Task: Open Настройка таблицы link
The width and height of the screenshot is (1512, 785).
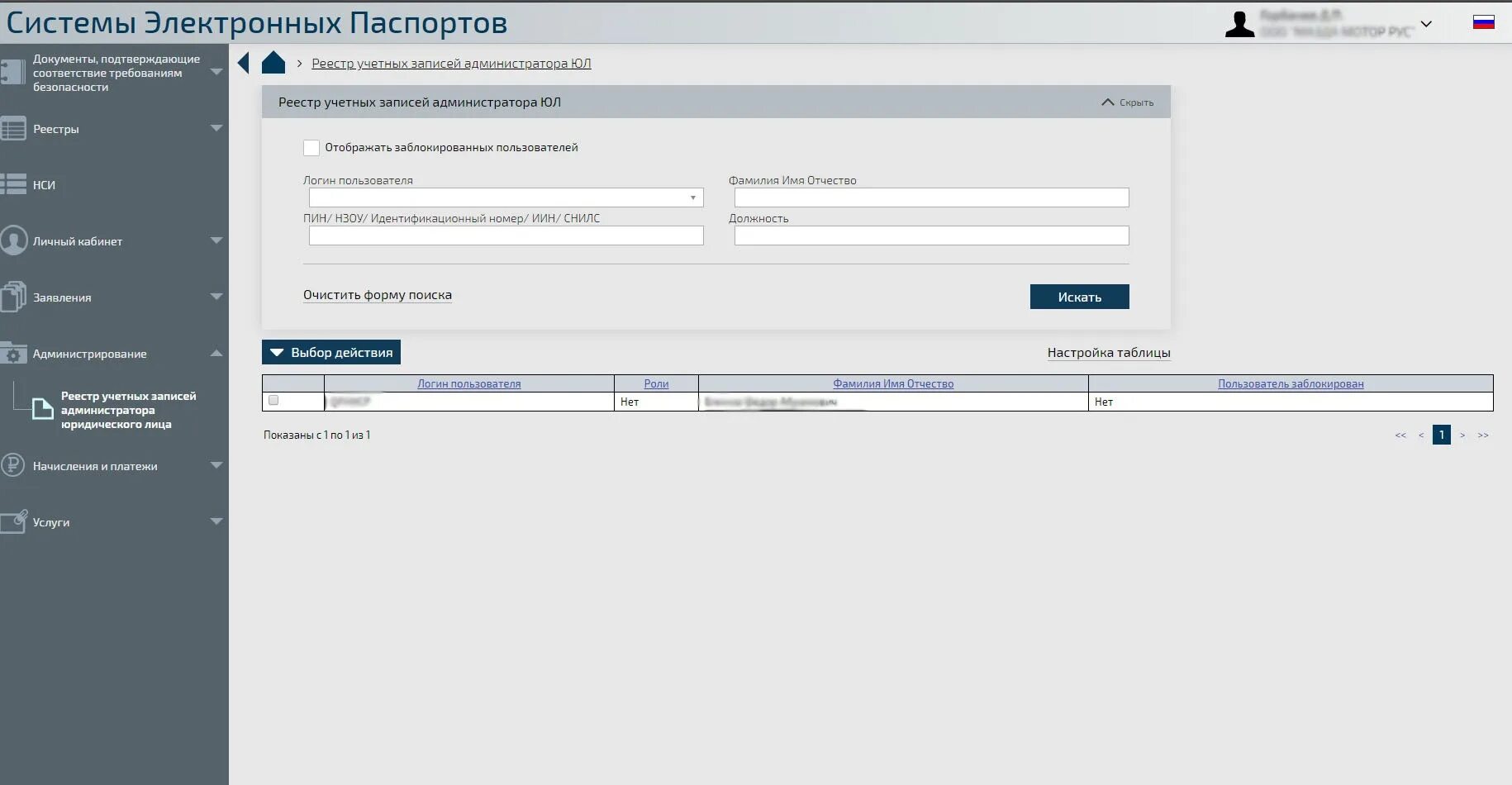Action: click(1109, 353)
